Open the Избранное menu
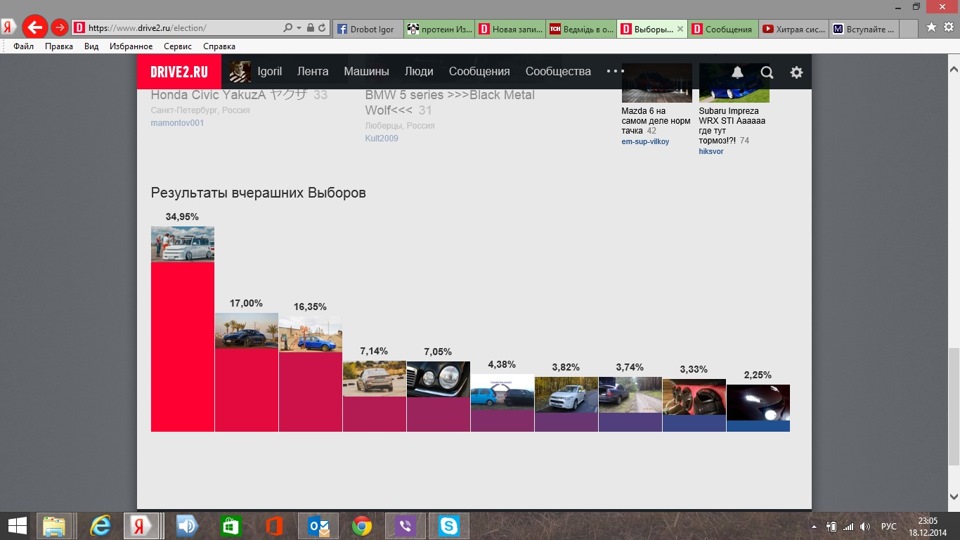Image resolution: width=960 pixels, height=540 pixels. click(131, 46)
